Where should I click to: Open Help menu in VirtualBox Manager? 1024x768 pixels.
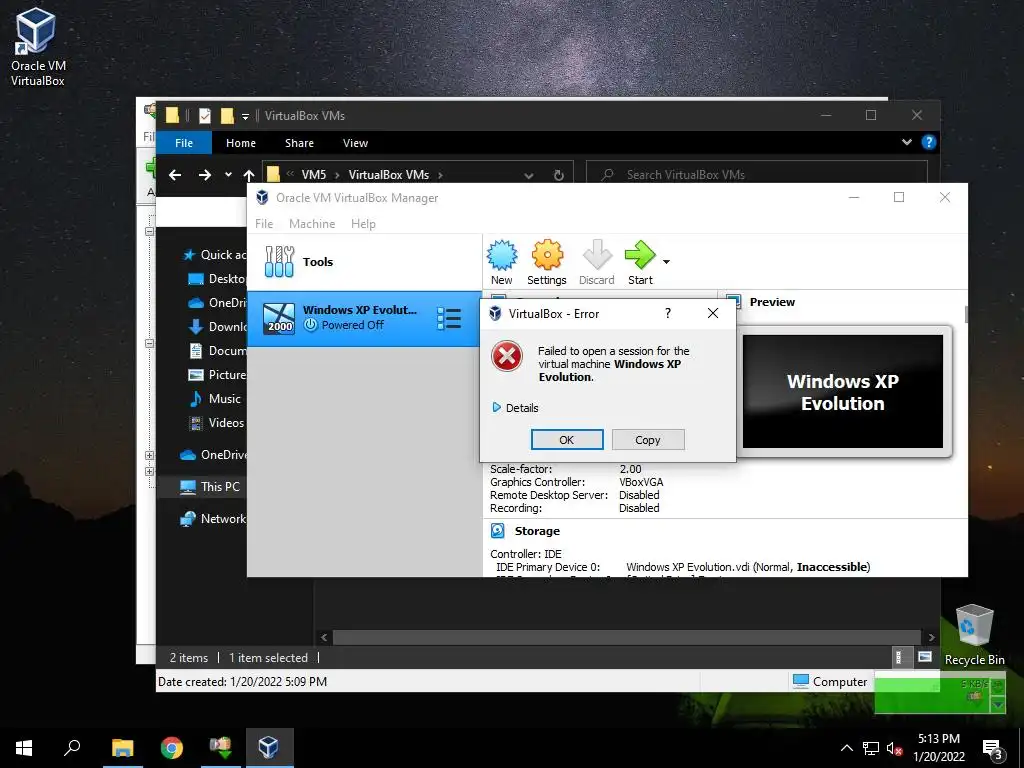pos(363,223)
